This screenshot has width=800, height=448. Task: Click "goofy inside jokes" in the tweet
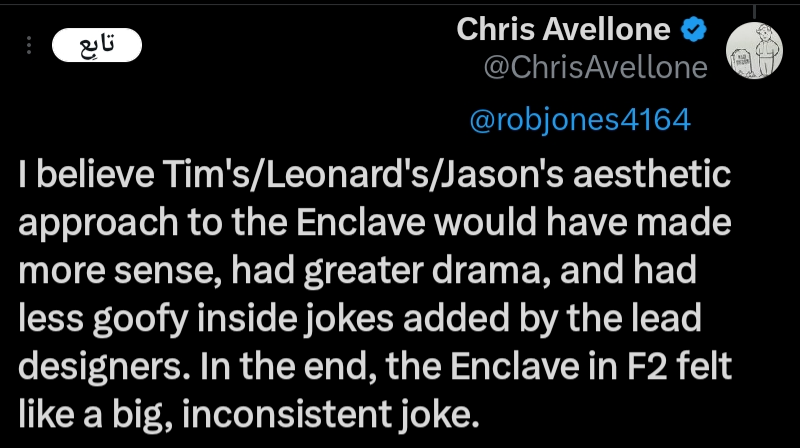(243, 318)
